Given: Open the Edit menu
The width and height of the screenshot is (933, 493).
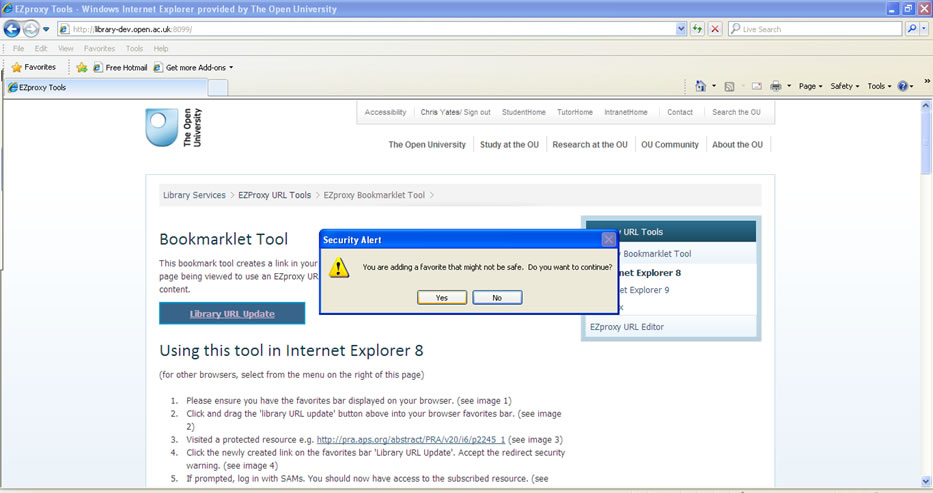Looking at the screenshot, I should click(x=40, y=48).
